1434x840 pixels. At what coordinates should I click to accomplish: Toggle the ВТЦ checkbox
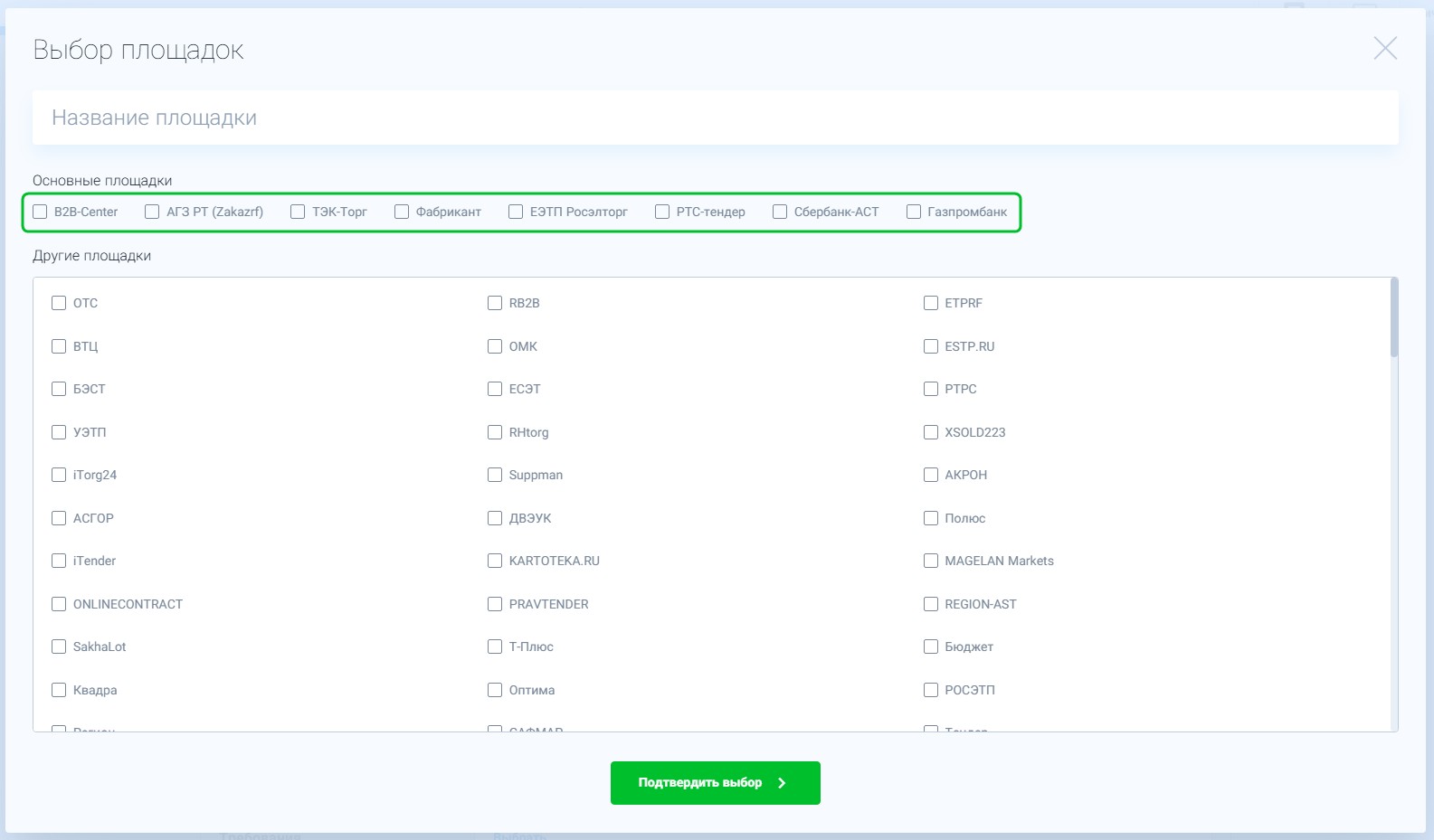click(59, 346)
